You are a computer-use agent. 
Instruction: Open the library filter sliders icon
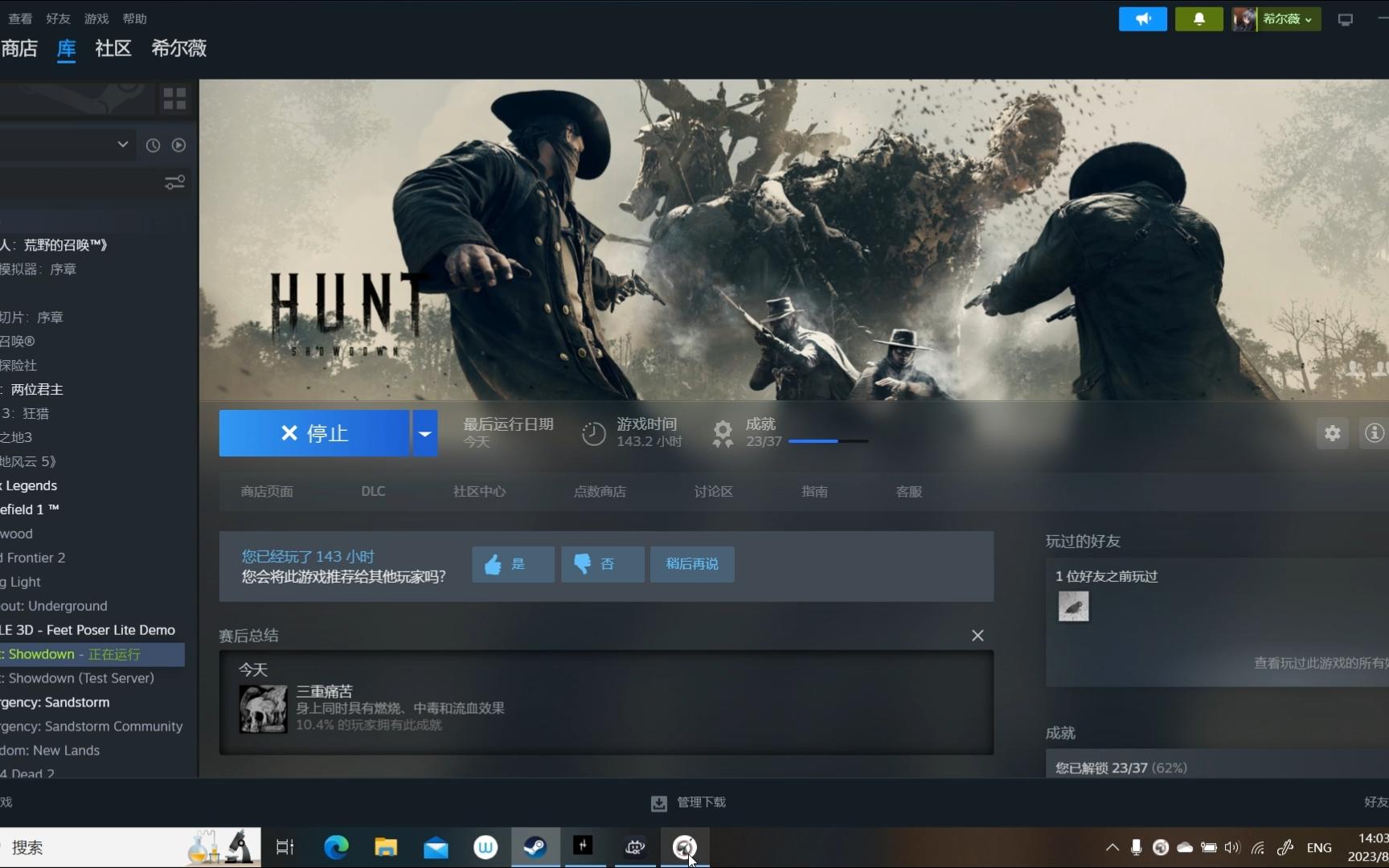click(x=174, y=182)
